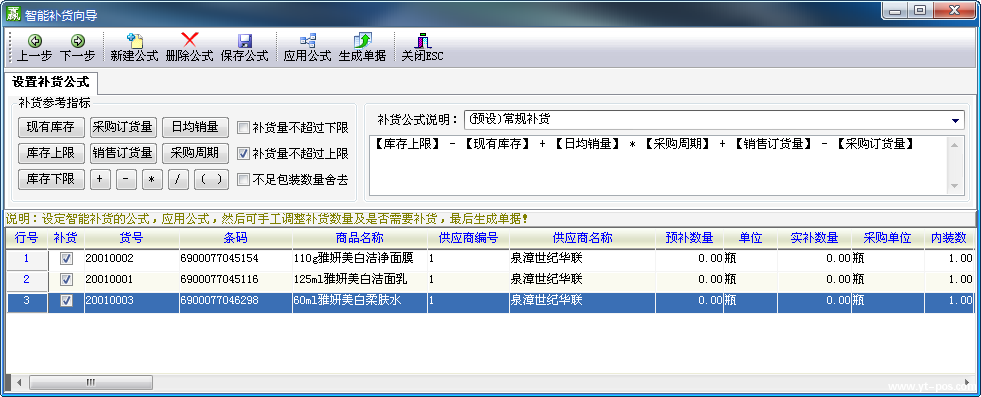
Task: Click 补货 column header
Action: [x=66, y=238]
